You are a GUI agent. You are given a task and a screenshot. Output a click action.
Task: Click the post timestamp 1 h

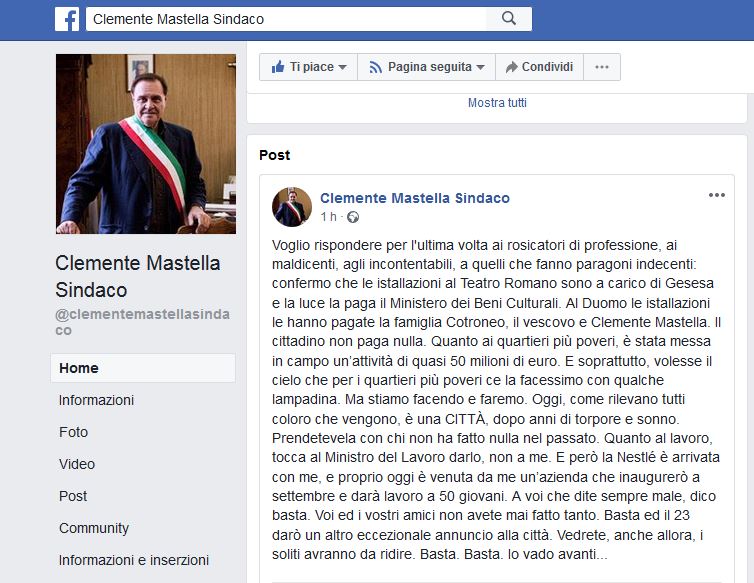click(x=328, y=217)
